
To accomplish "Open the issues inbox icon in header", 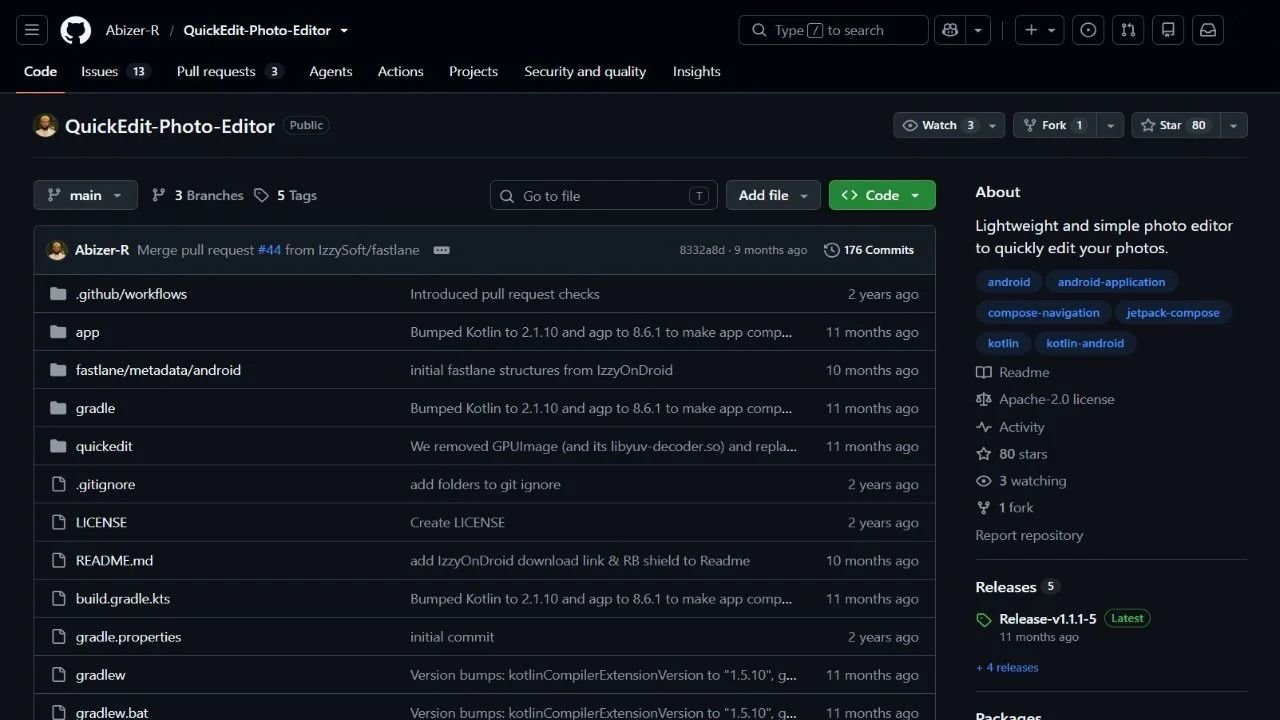I will click(x=1088, y=30).
